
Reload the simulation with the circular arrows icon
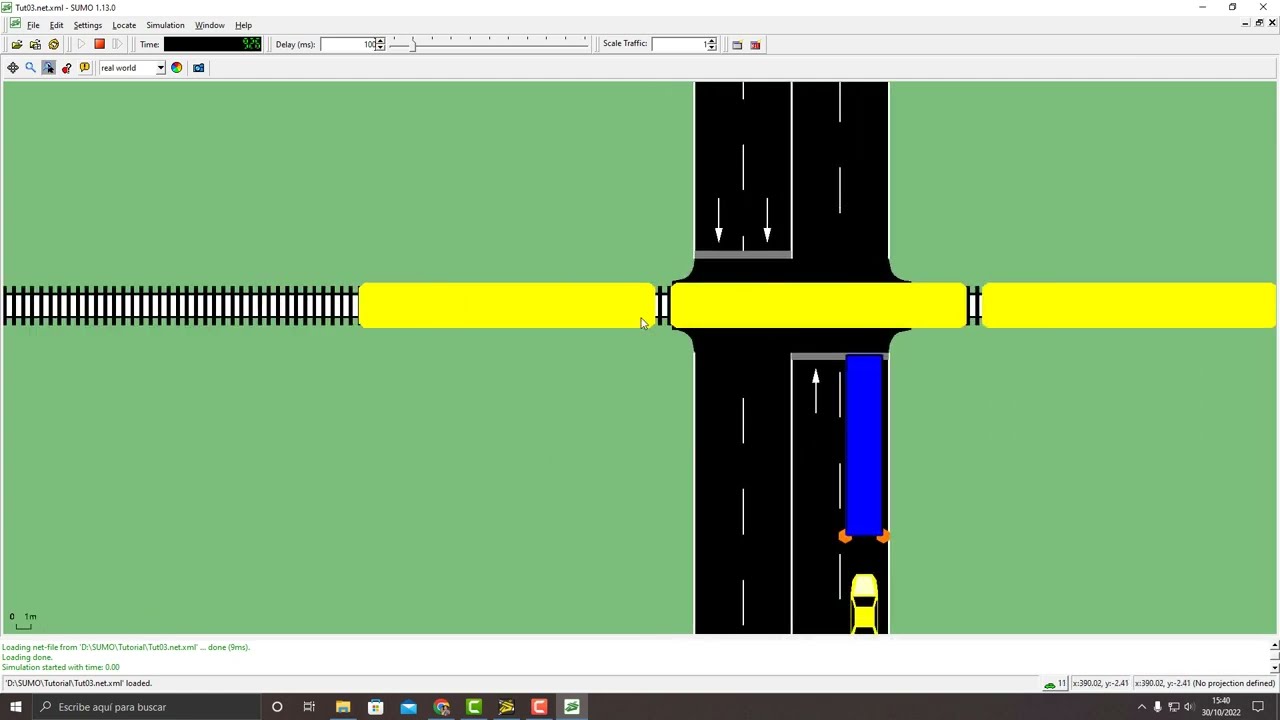[54, 44]
